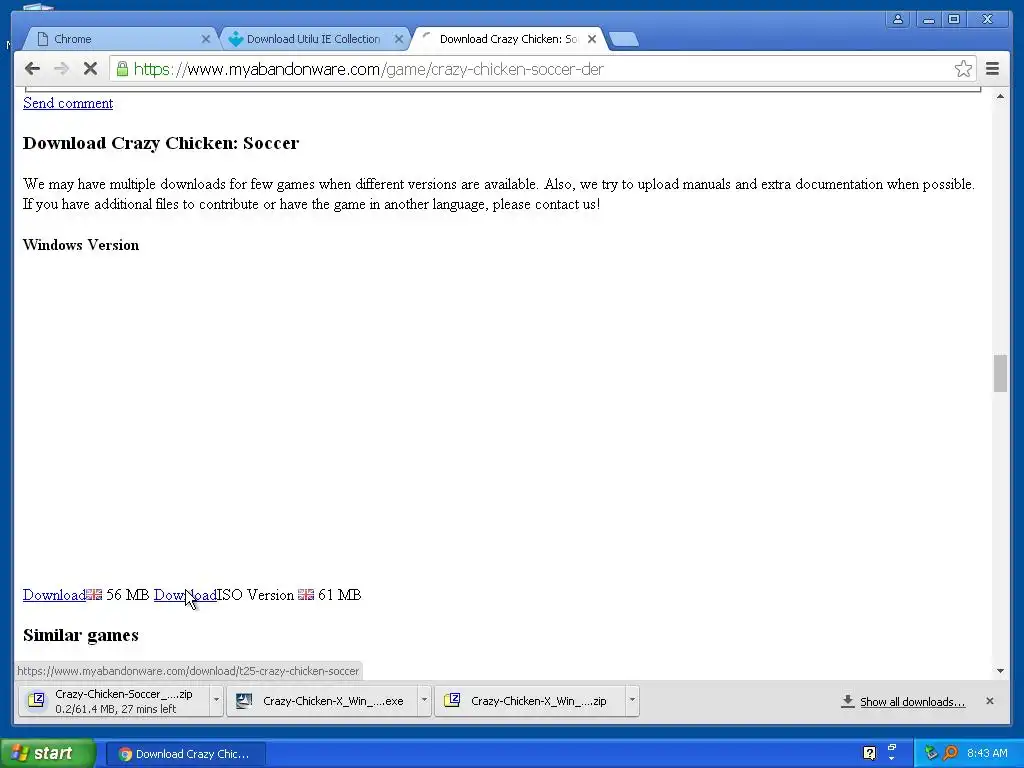
Task: Click the magnifier icon in system tray
Action: (951, 753)
